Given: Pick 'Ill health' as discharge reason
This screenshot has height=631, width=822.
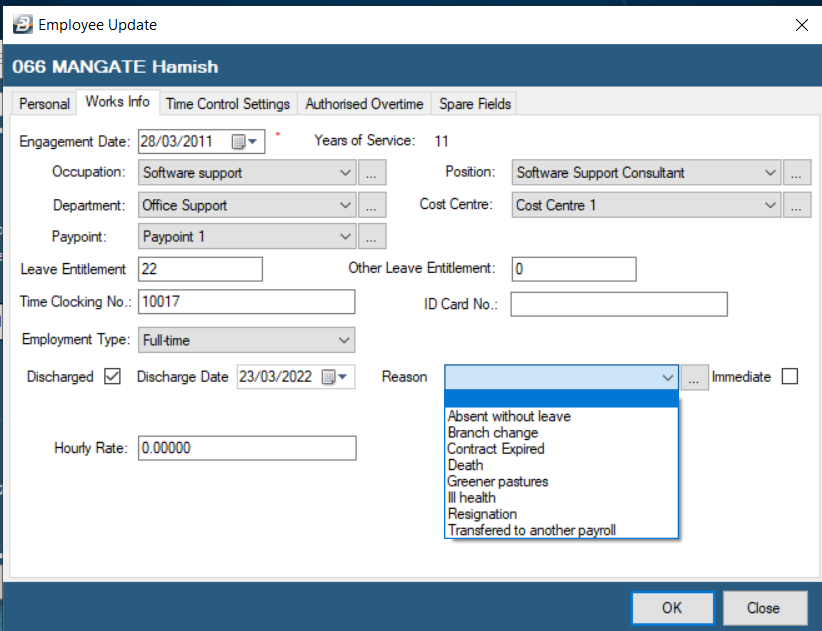Looking at the screenshot, I should pyautogui.click(x=561, y=497).
